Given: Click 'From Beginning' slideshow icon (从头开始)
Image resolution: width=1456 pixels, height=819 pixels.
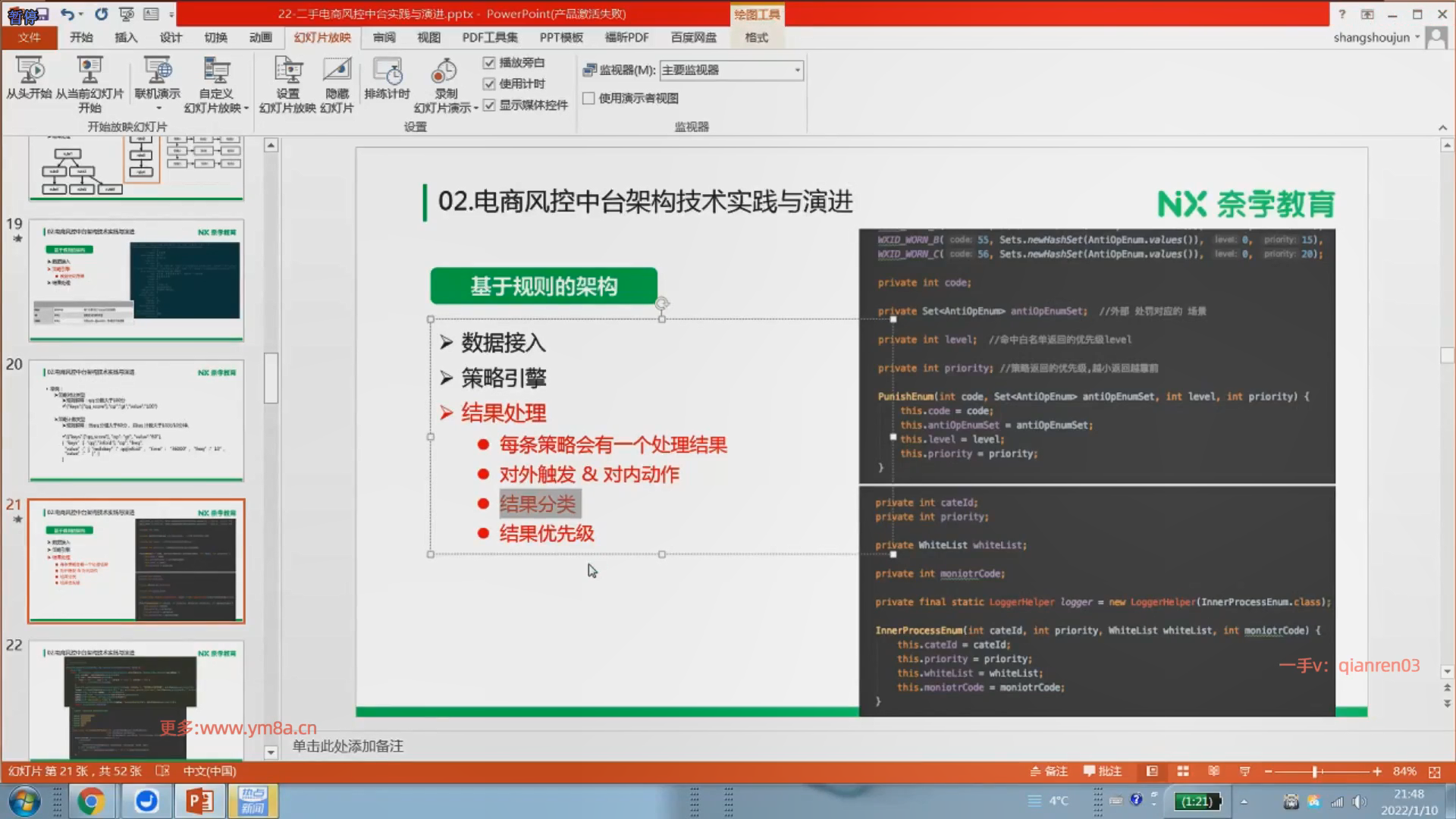Looking at the screenshot, I should 29,71.
